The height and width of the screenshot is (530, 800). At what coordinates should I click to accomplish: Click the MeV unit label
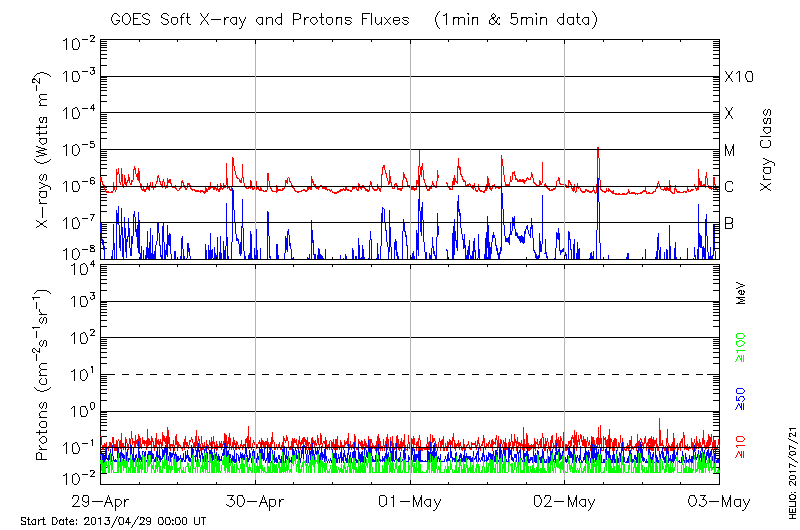tap(741, 292)
